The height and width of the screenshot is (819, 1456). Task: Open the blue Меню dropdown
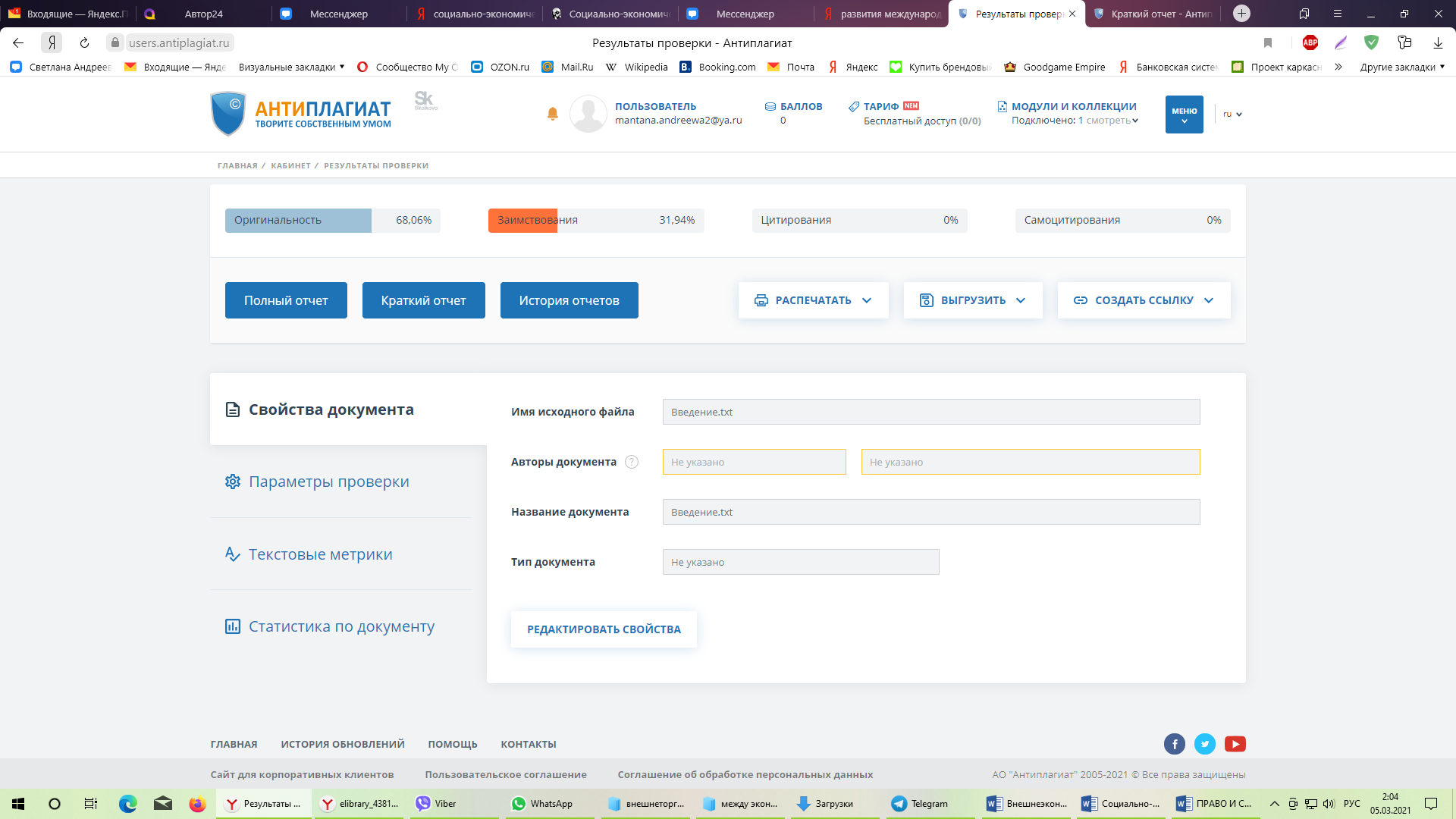[1184, 115]
